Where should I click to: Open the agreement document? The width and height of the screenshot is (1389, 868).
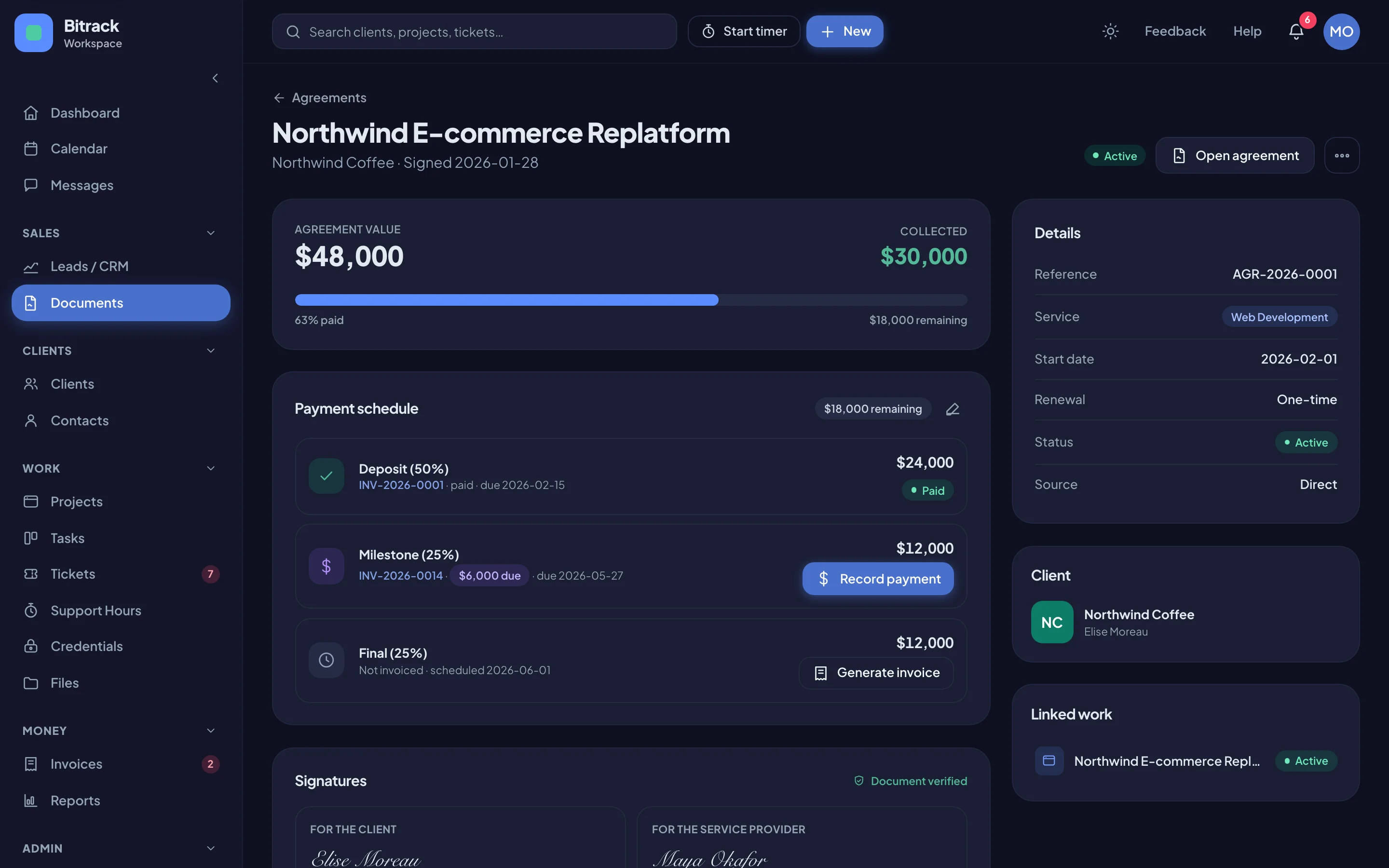pos(1235,156)
